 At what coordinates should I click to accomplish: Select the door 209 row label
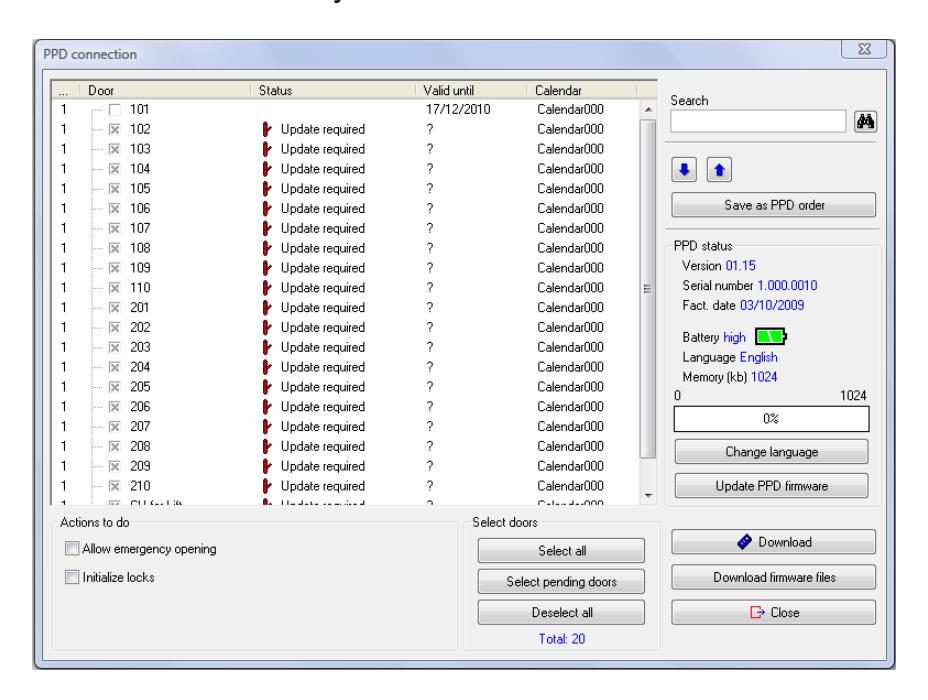pyautogui.click(x=140, y=466)
